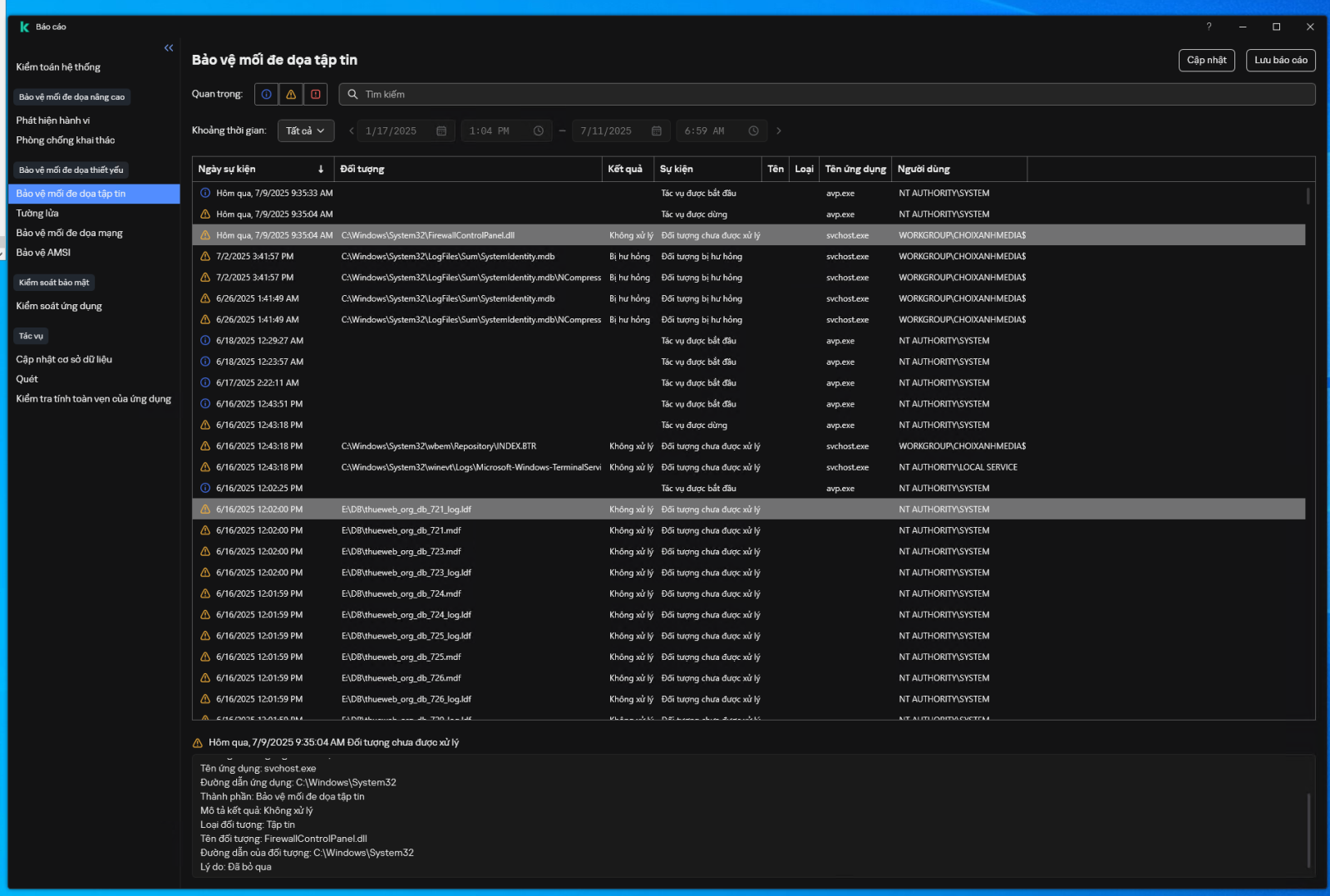This screenshot has width=1330, height=896.
Task: Open 'Tường lửa' report in sidebar
Action: point(37,214)
